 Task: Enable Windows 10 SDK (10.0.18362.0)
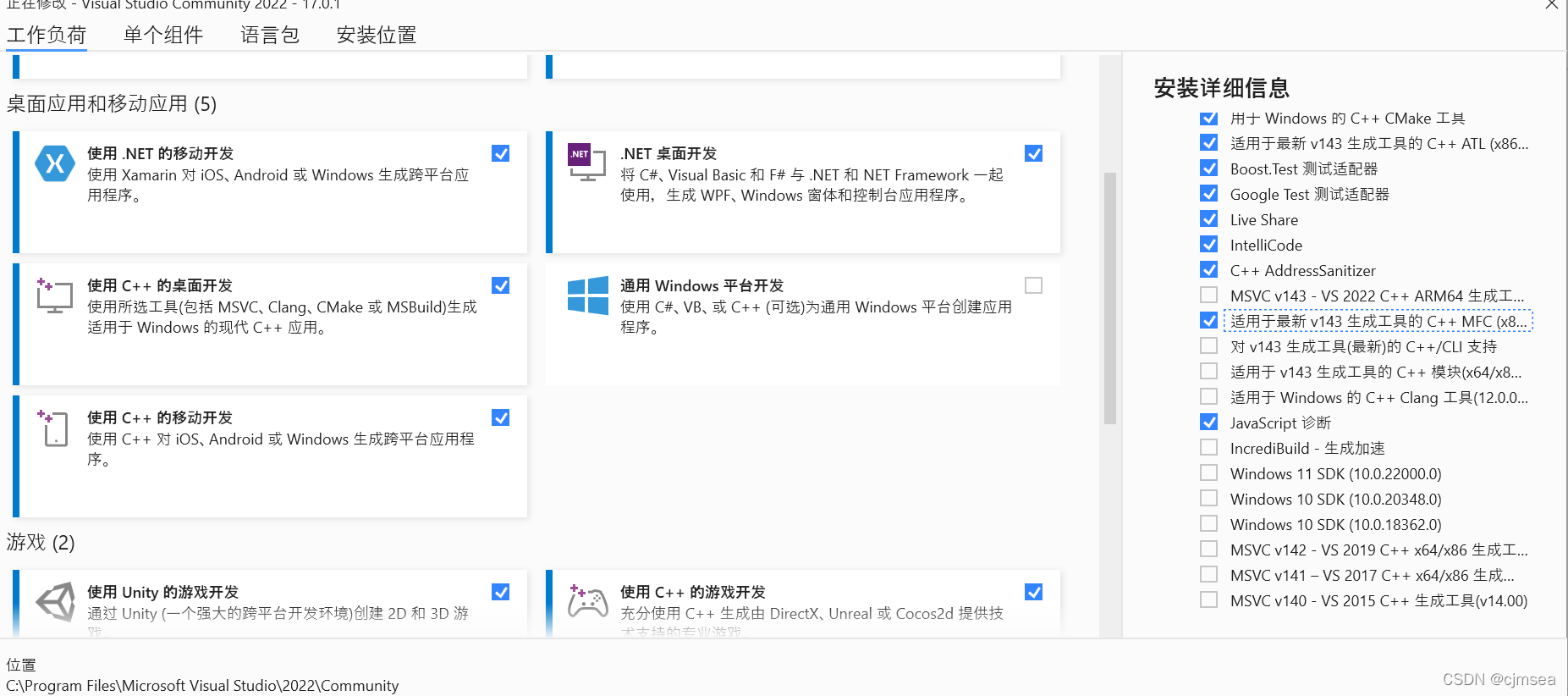1209,523
